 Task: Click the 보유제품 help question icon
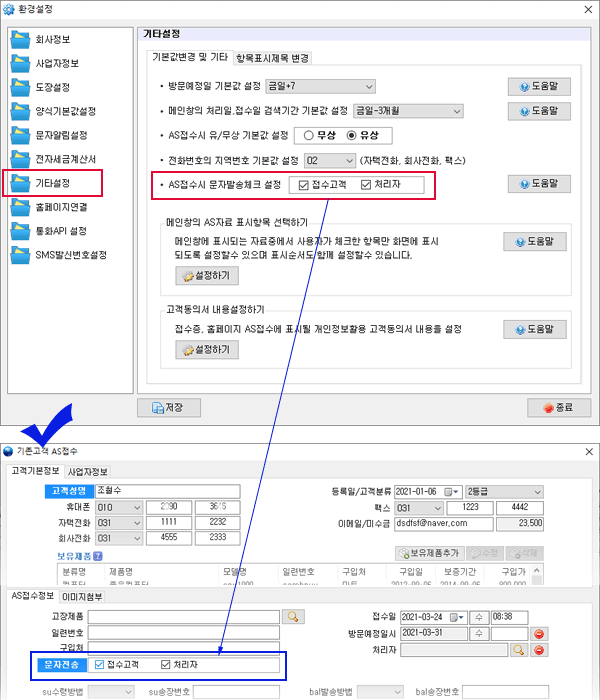click(99, 556)
